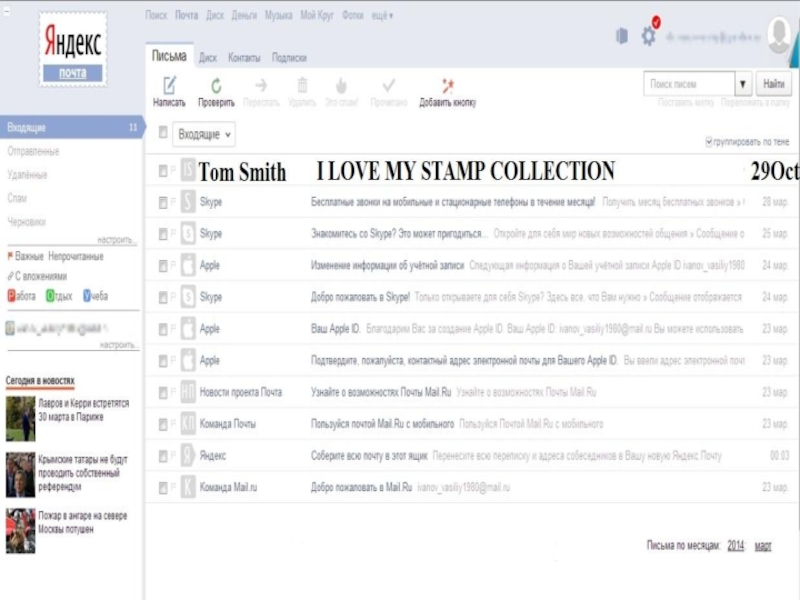800x600 pixels.
Task: Click the Добавить кнопку icon
Action: click(447, 85)
